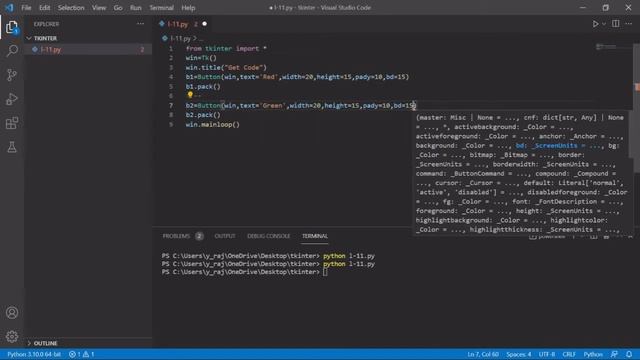Click the terminal prompt input area
The height and width of the screenshot is (360, 640).
click(325, 272)
